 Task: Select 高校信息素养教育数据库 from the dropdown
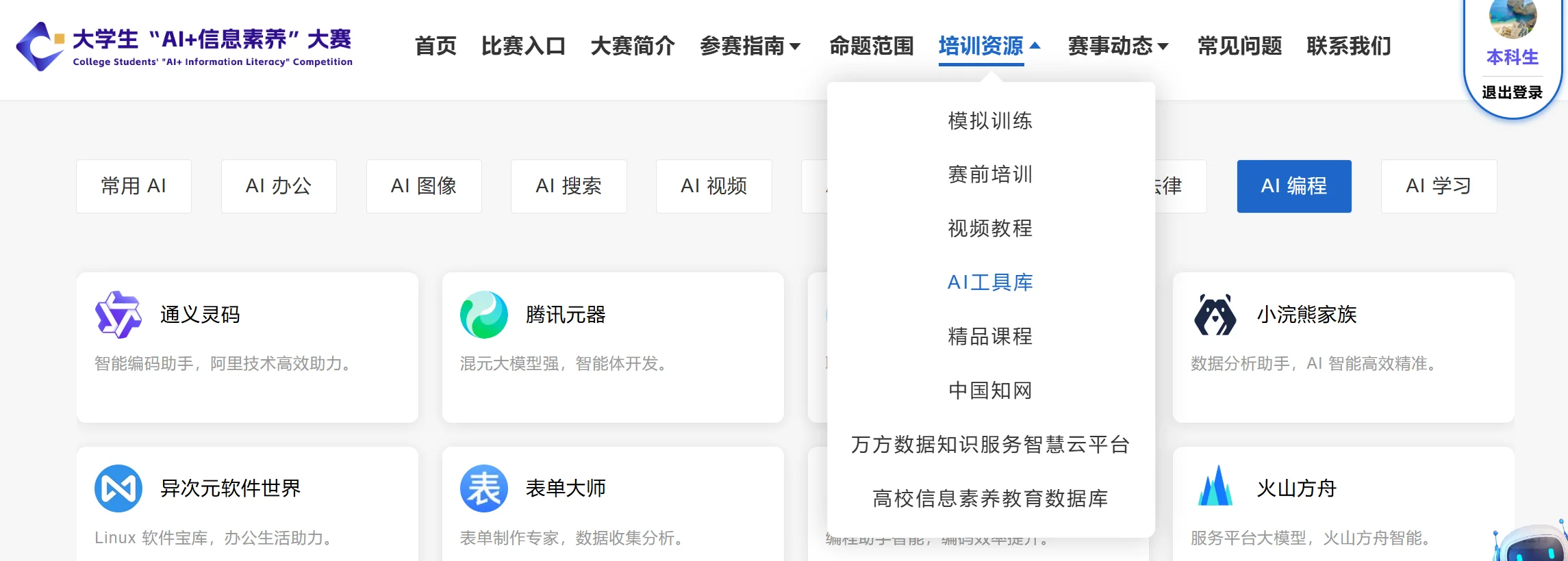coord(991,499)
